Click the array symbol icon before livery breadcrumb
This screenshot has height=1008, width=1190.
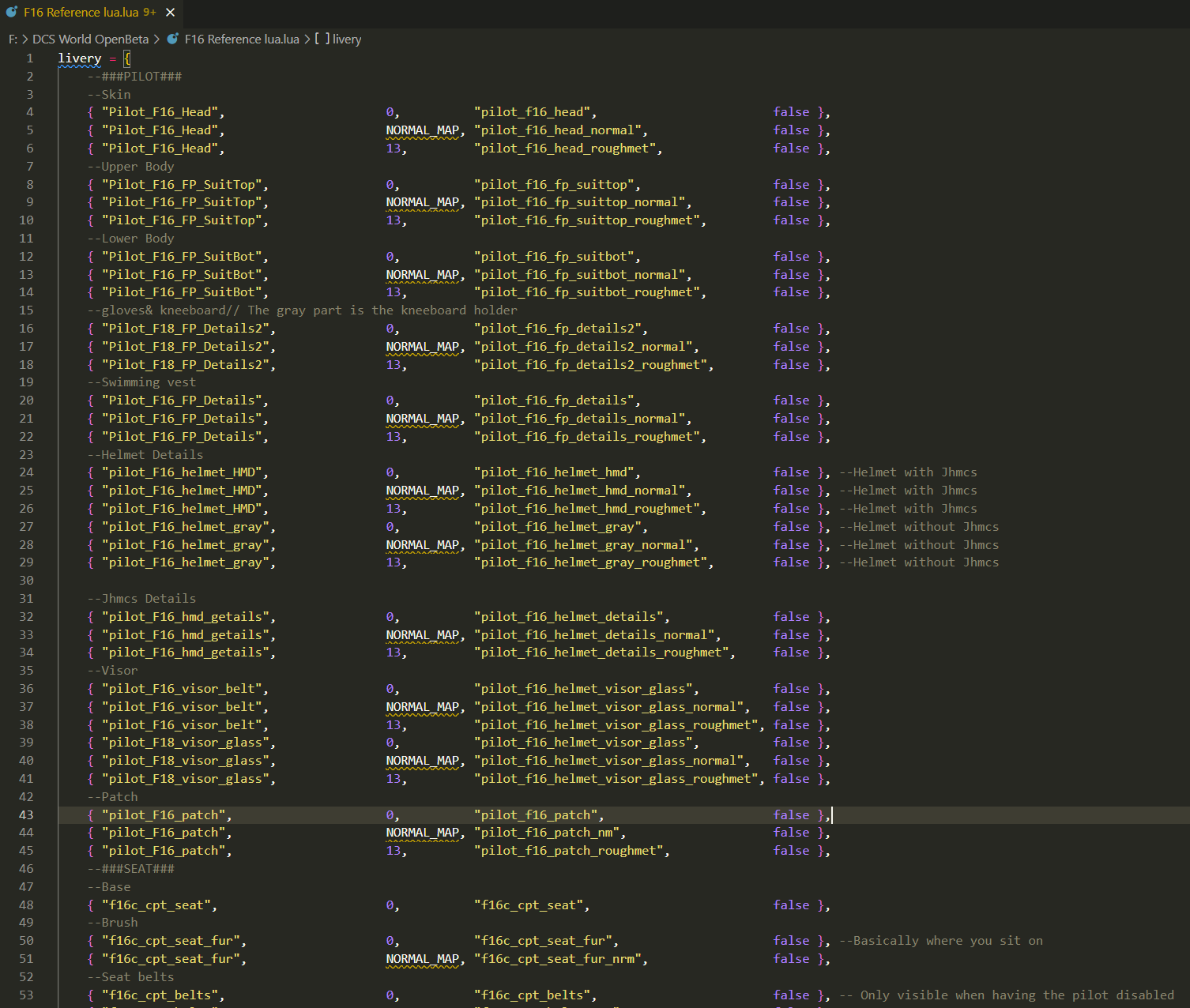(x=322, y=39)
